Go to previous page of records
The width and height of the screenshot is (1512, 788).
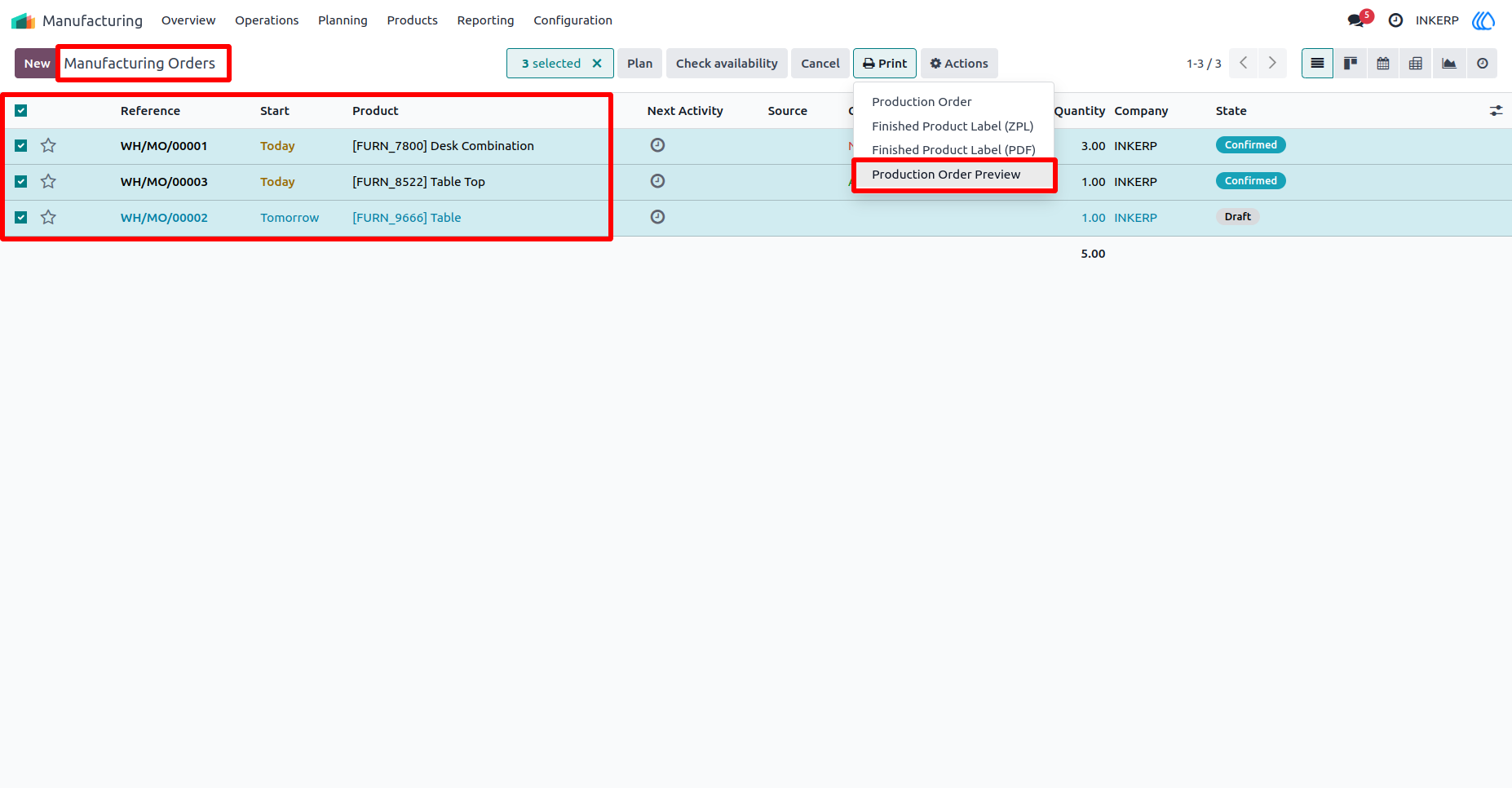1243,64
